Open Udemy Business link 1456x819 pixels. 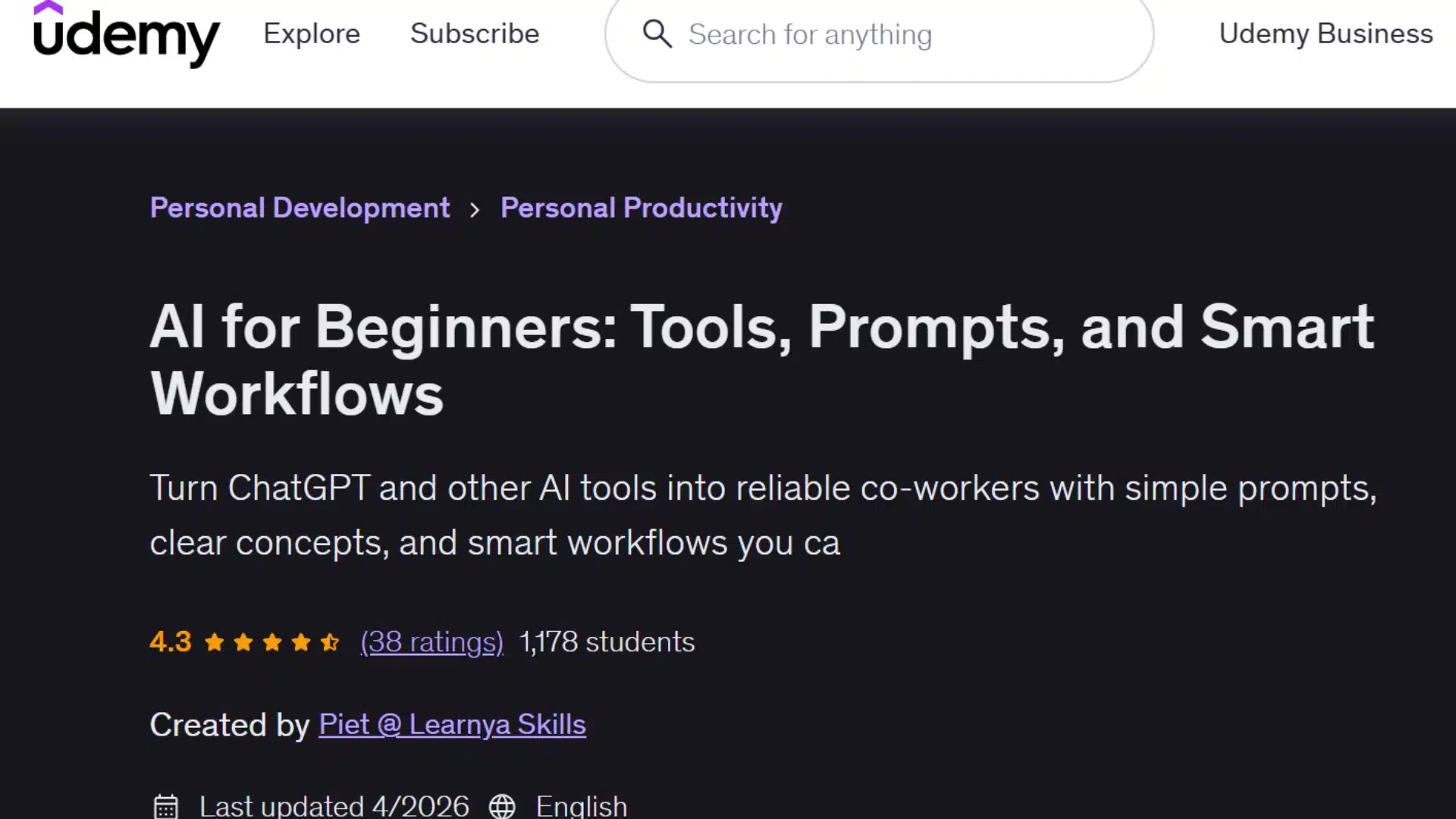click(x=1326, y=34)
